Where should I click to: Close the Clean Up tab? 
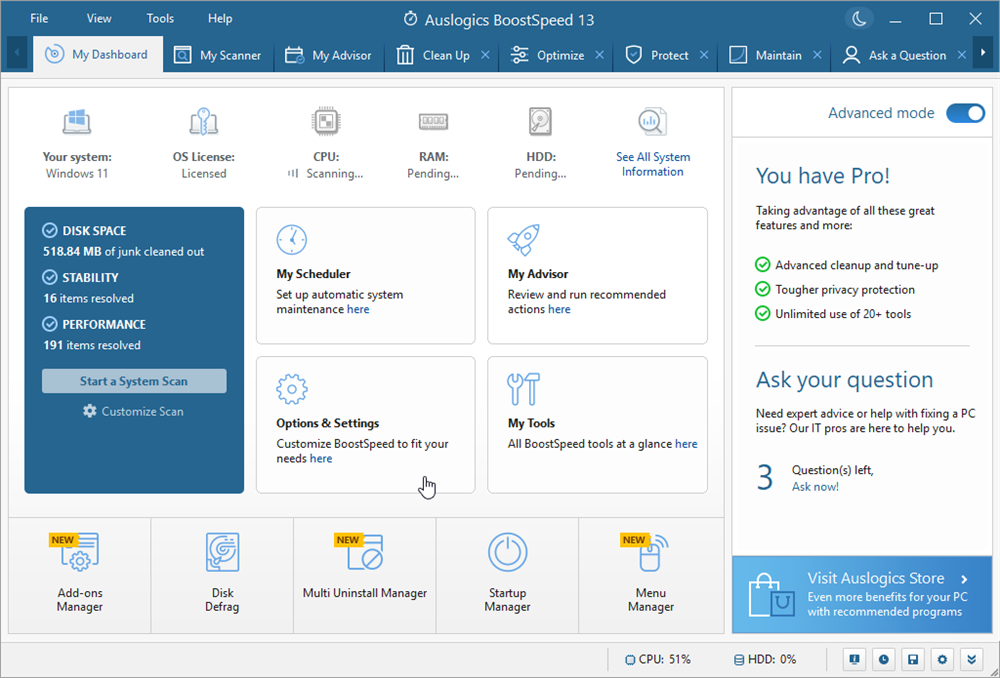pos(486,56)
